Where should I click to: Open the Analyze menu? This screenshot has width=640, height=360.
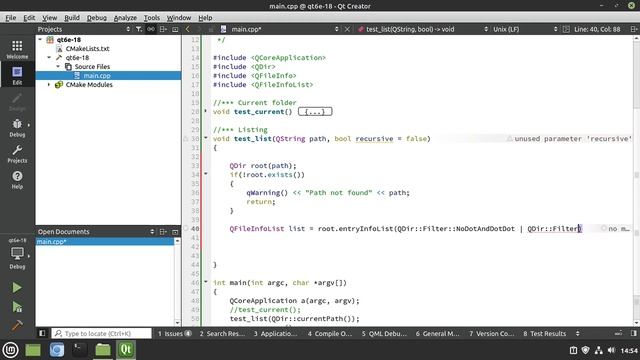pyautogui.click(x=125, y=18)
